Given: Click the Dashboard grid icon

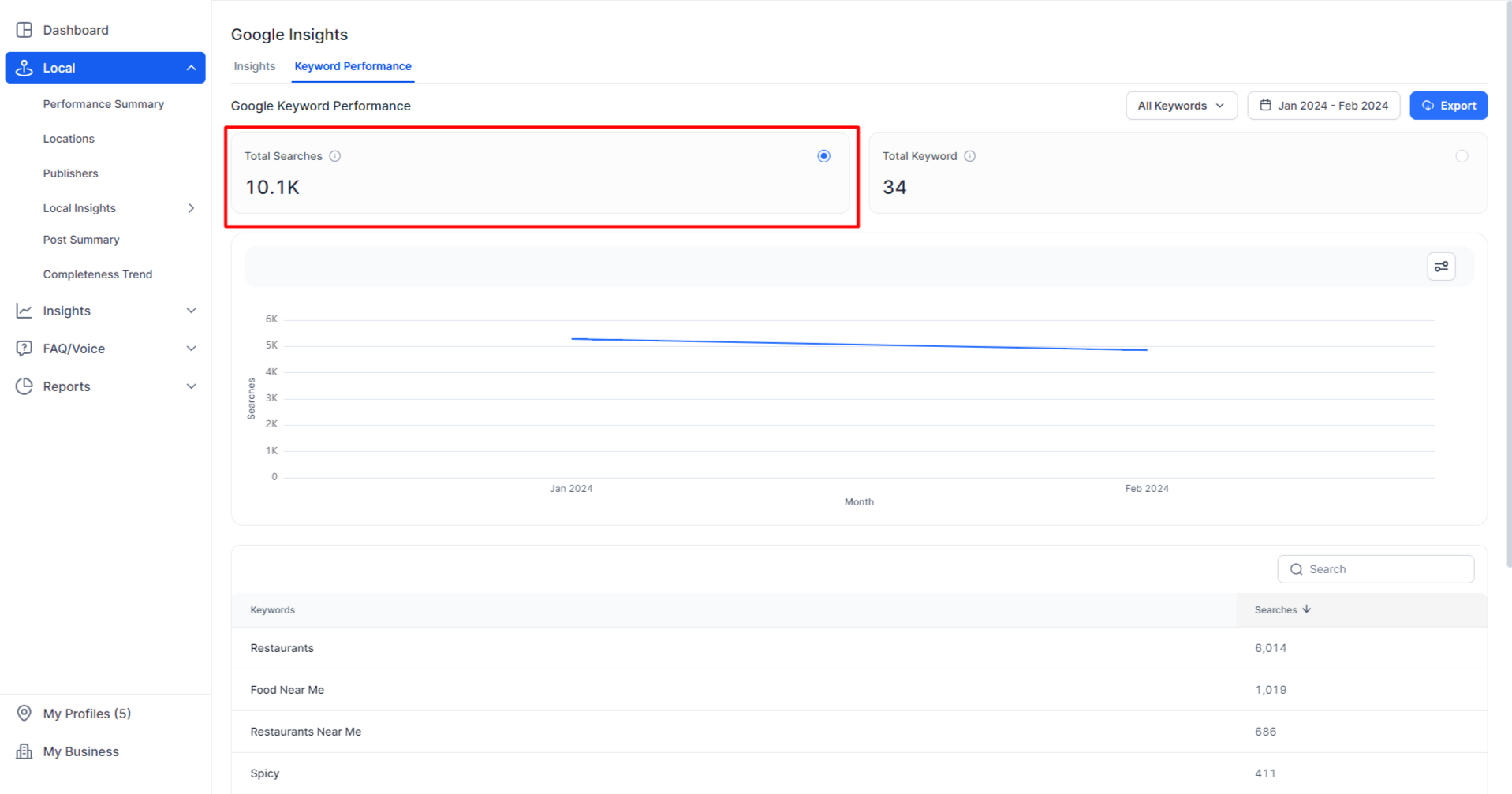Looking at the screenshot, I should click(24, 30).
